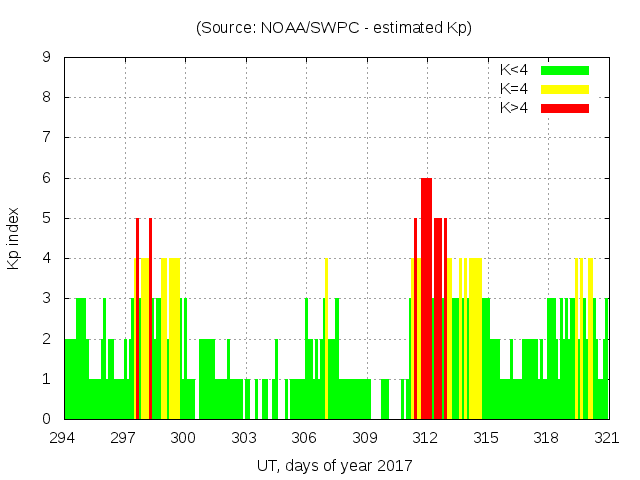640x480 pixels.
Task: Click the "K>4" legend label text
Action: point(515,107)
